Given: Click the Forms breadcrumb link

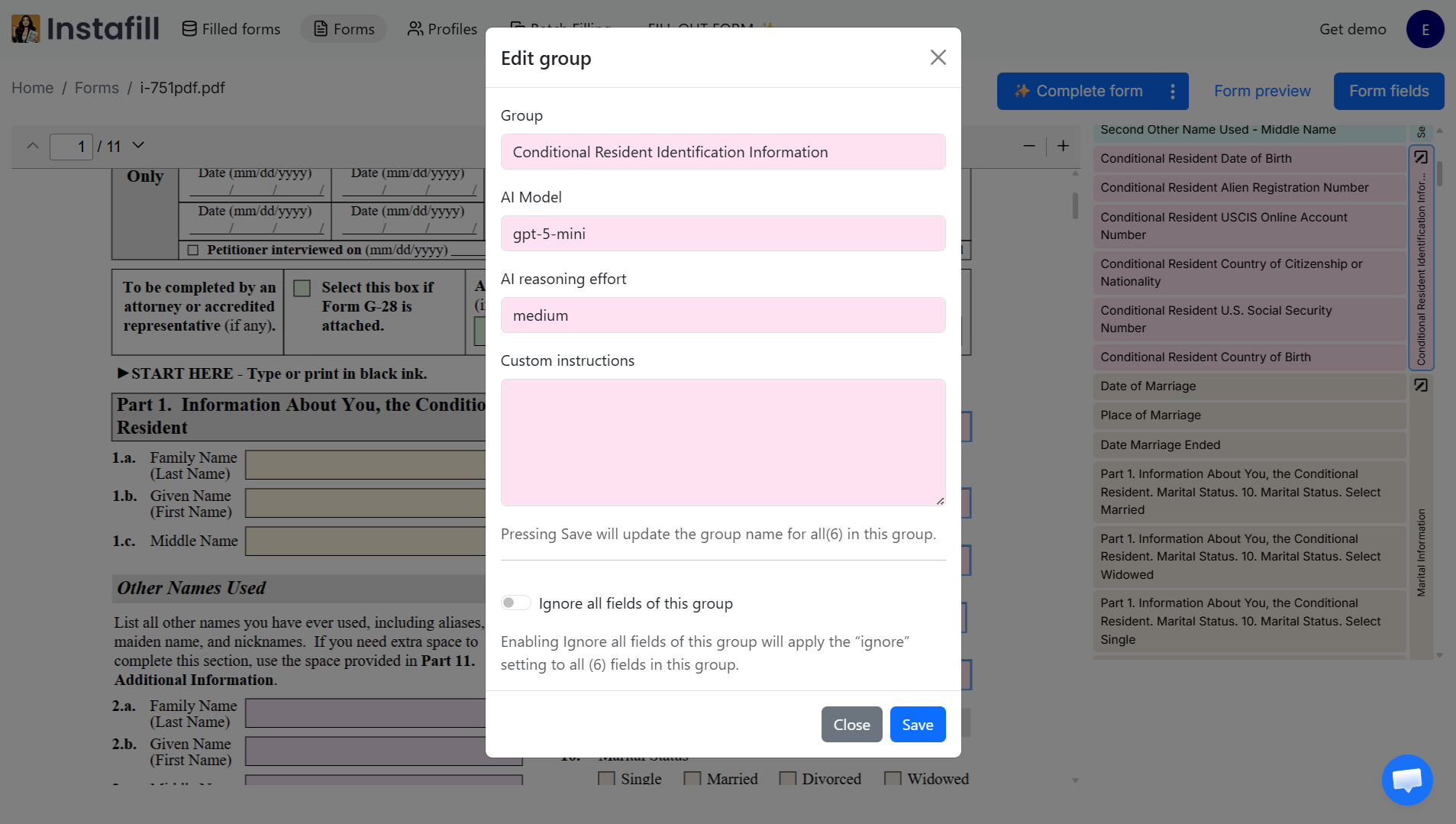Looking at the screenshot, I should pos(96,88).
